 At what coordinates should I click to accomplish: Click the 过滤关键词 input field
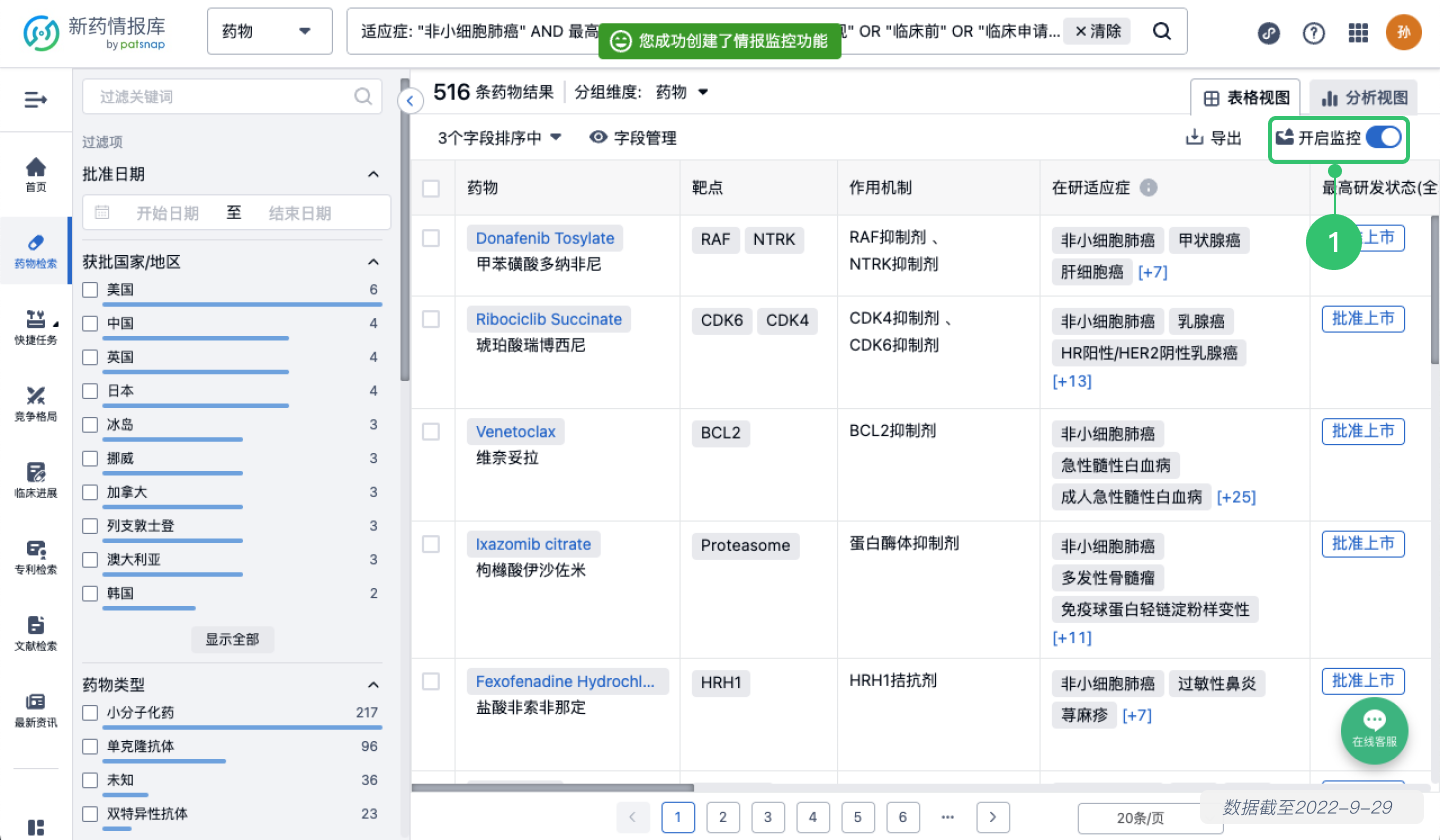[231, 97]
